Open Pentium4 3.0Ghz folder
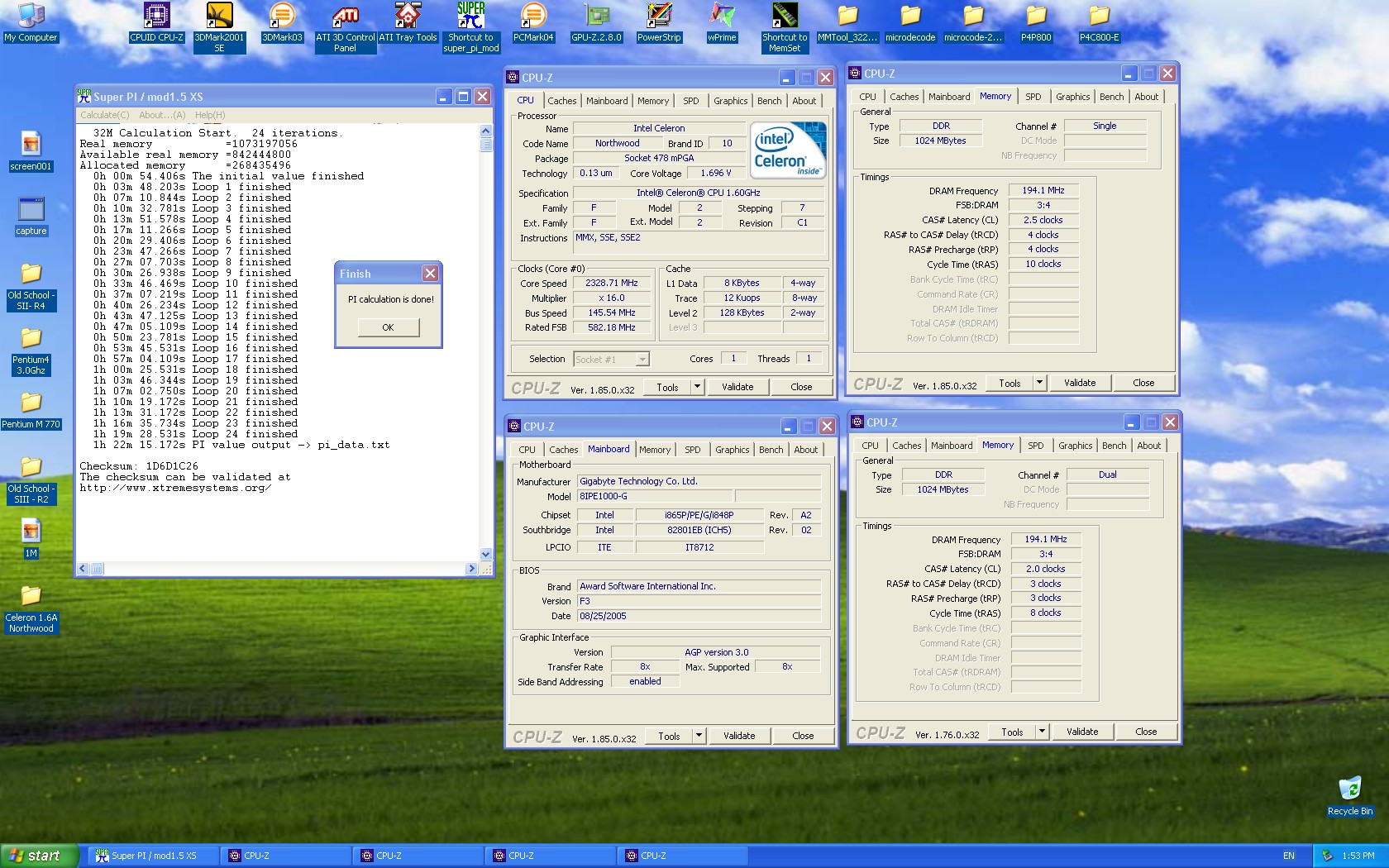 click(x=31, y=351)
